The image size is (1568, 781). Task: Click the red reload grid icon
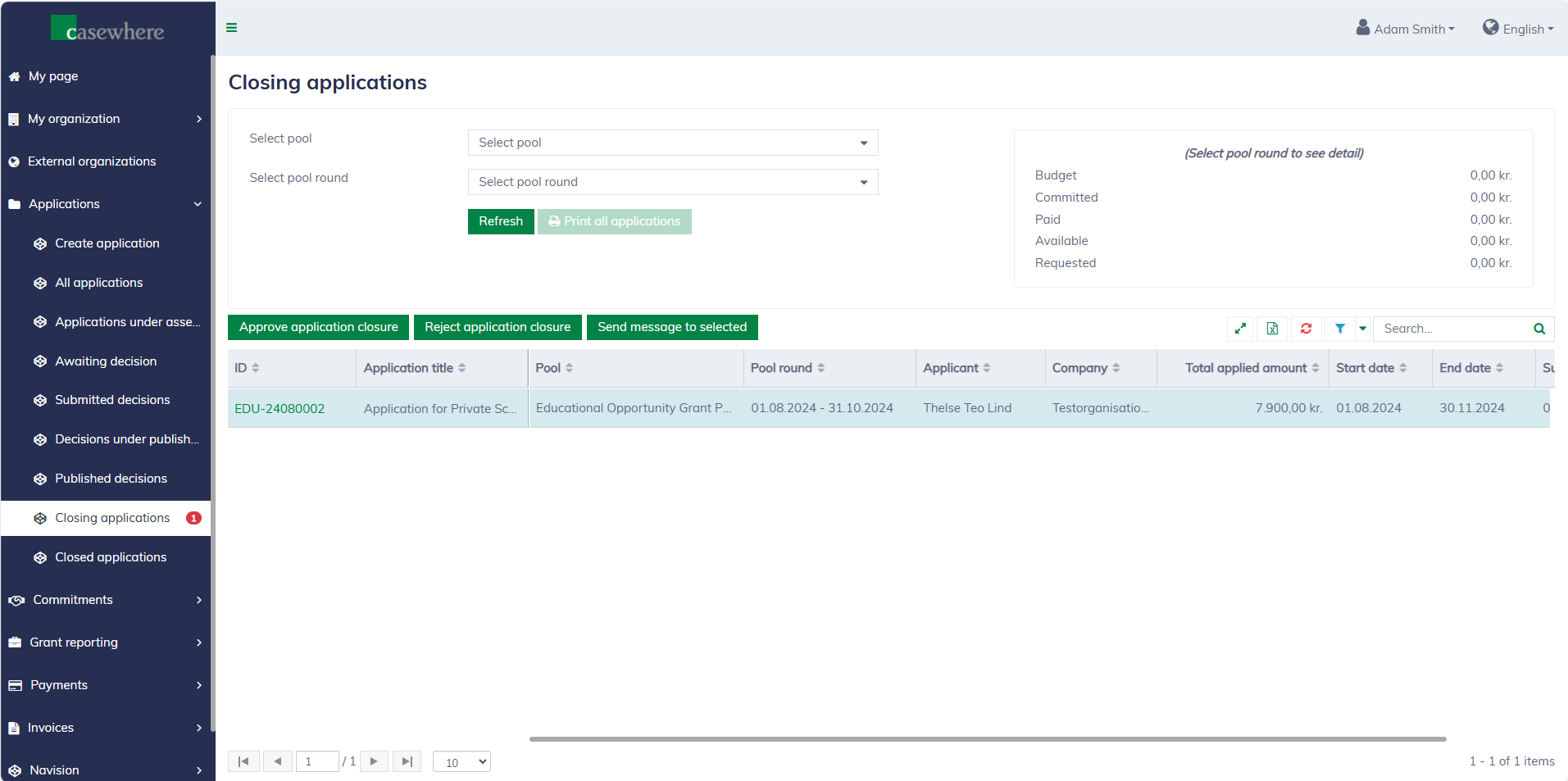pyautogui.click(x=1306, y=329)
